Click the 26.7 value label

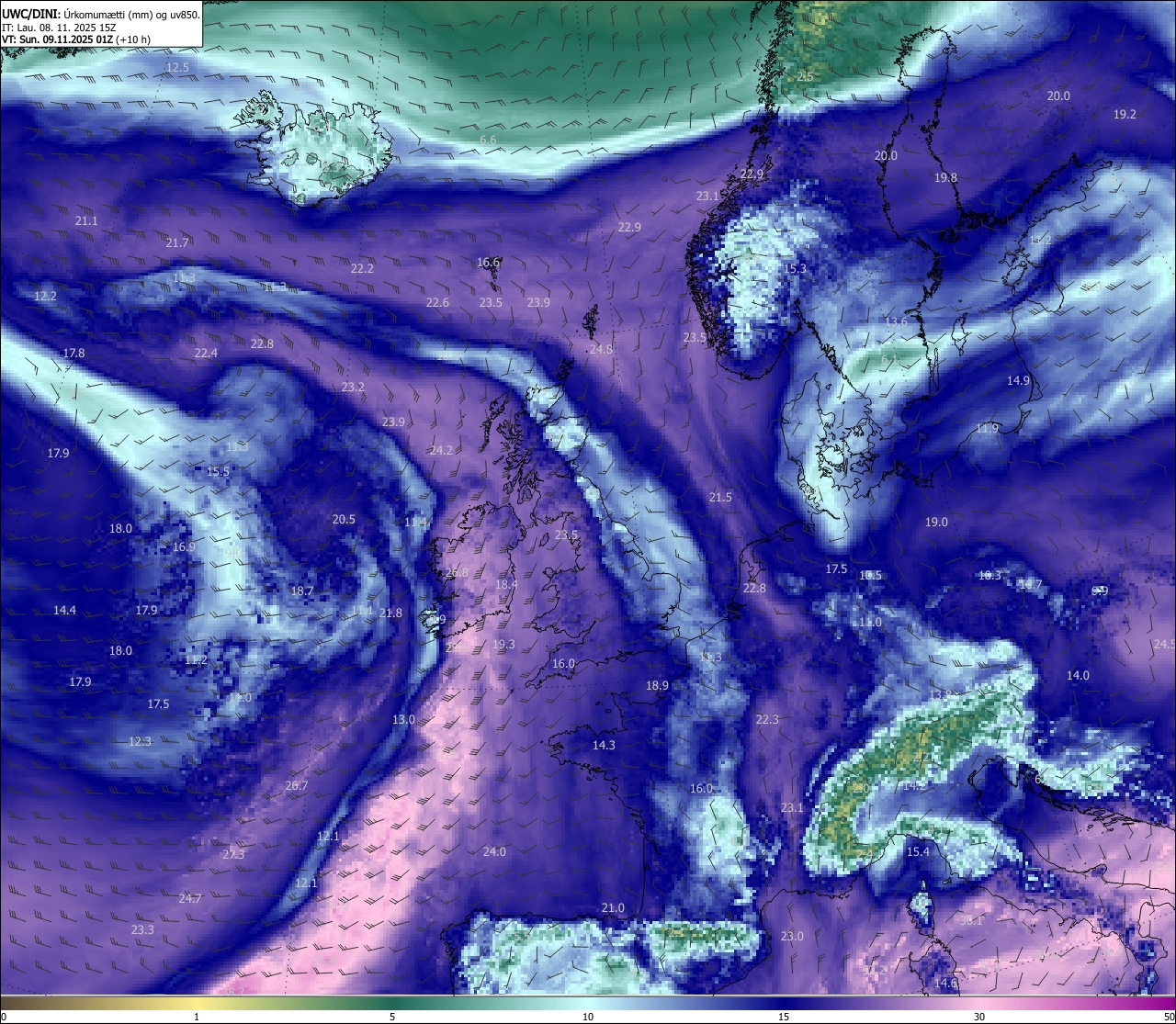click(297, 785)
